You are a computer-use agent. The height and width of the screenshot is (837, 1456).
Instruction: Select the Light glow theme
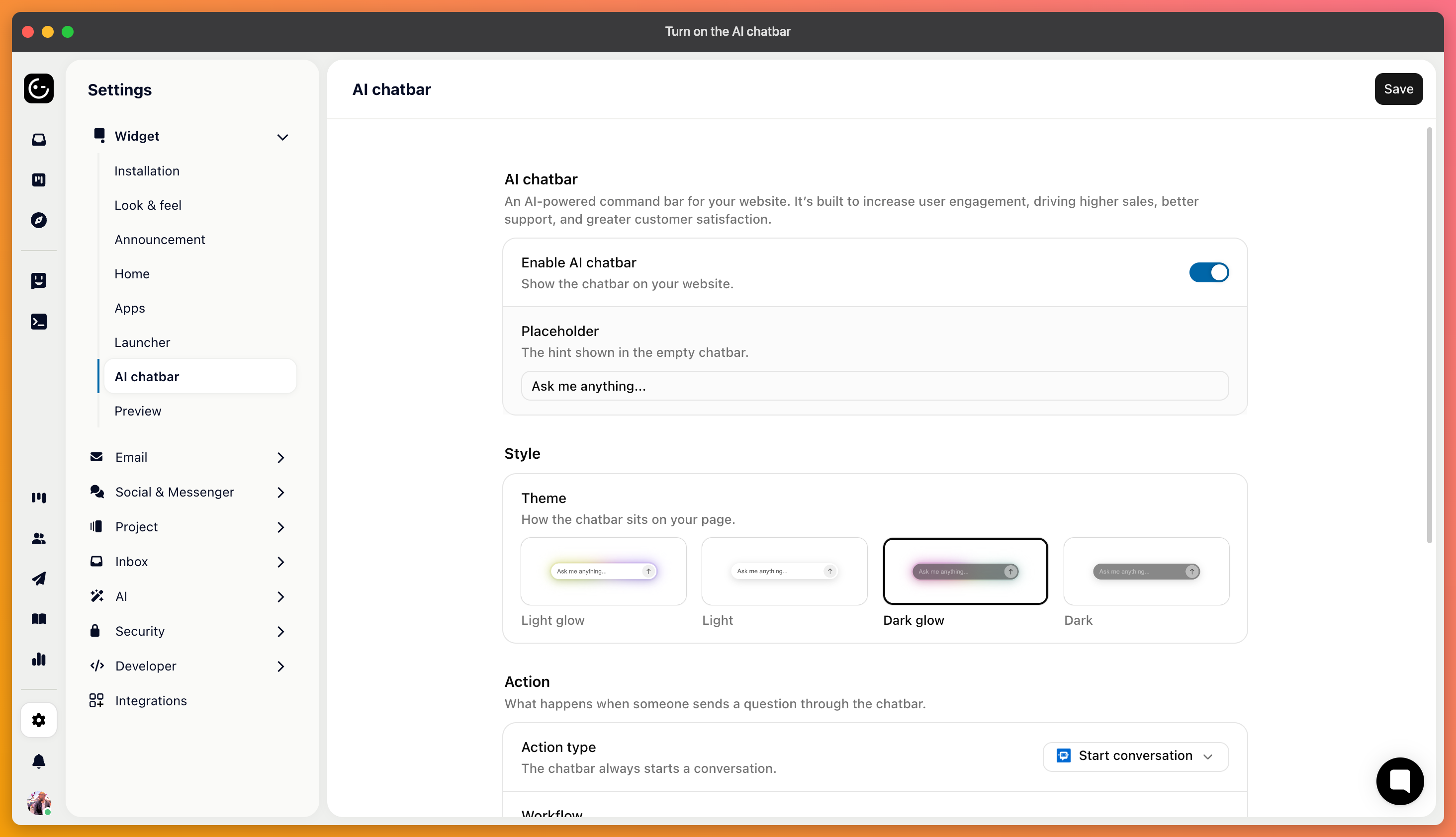[603, 571]
